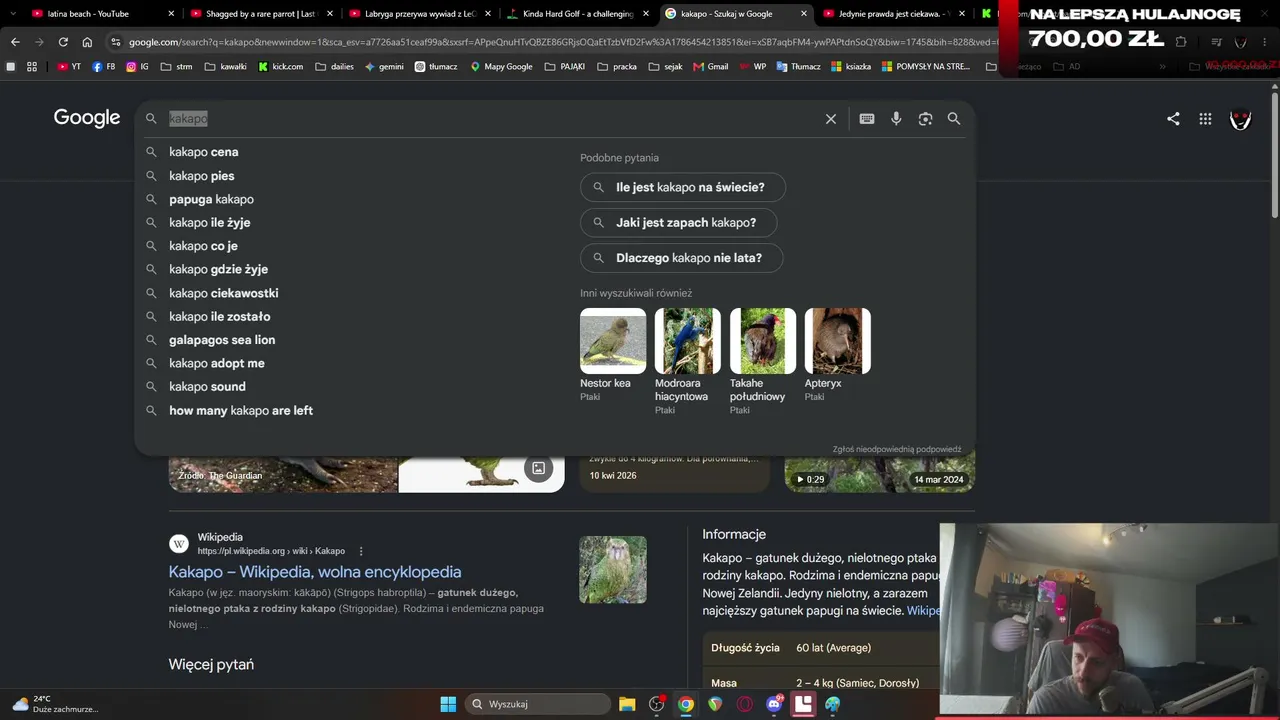The image size is (1280, 720).
Task: Open the three-dot menu beside Wikipedia result
Action: (361, 551)
